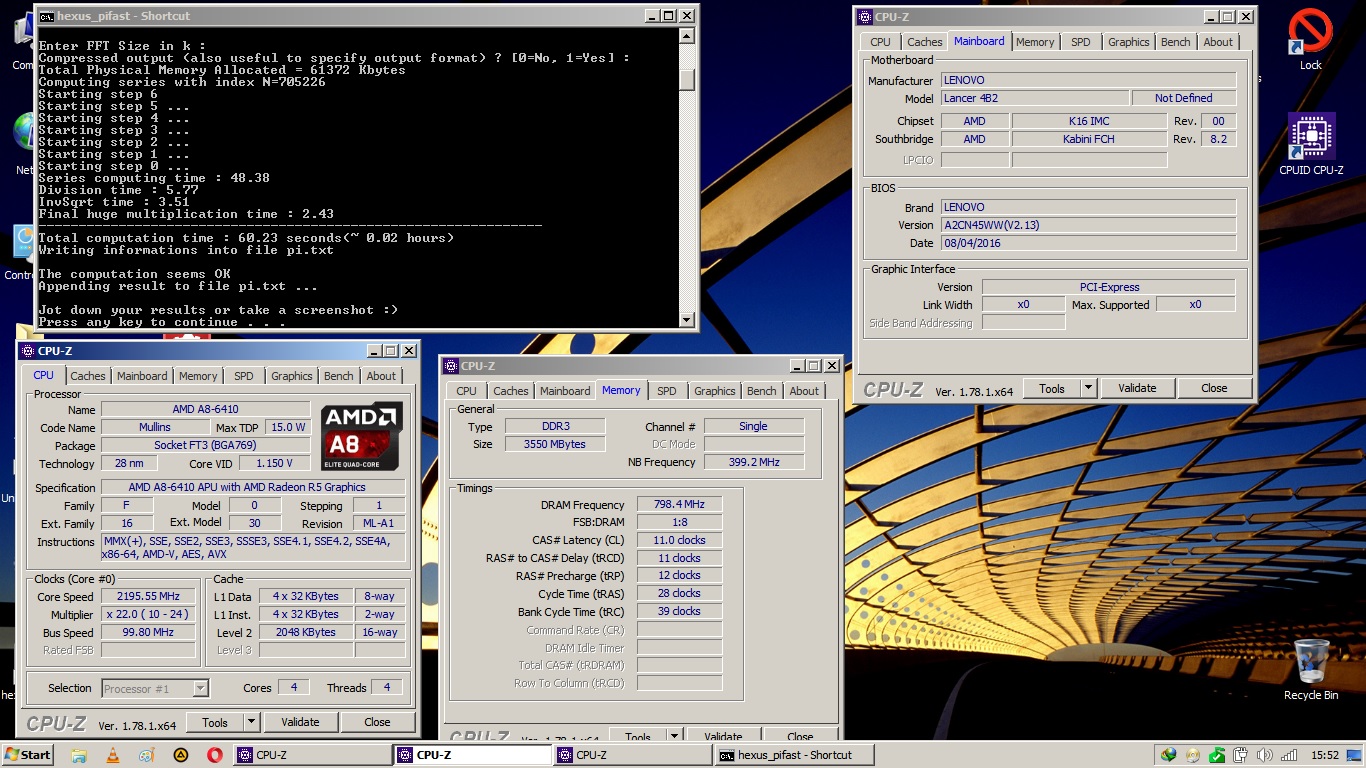Expand the Tools dropdown arrow in the Mainboard window
The image size is (1366, 768).
click(1089, 388)
